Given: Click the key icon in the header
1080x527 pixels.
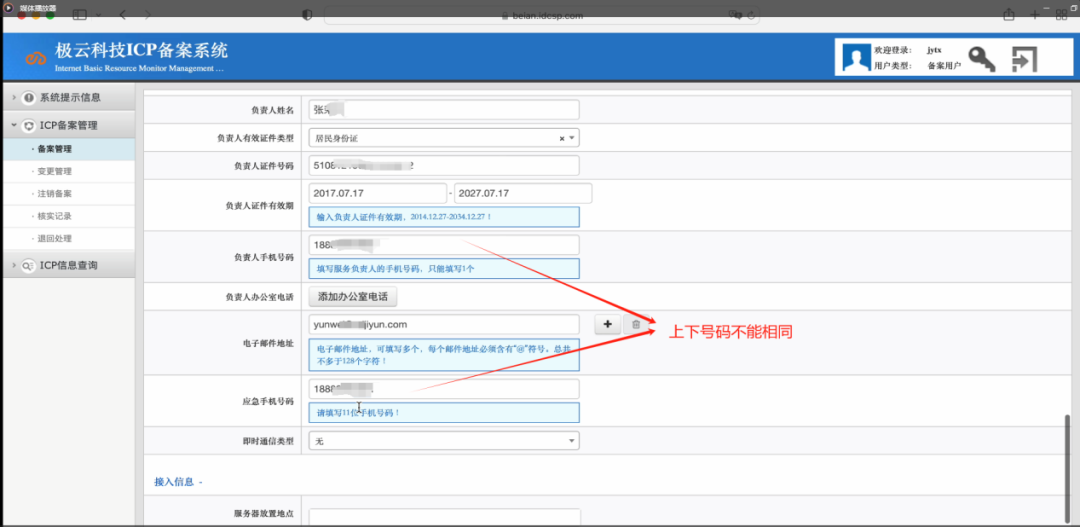Looking at the screenshot, I should [x=981, y=60].
